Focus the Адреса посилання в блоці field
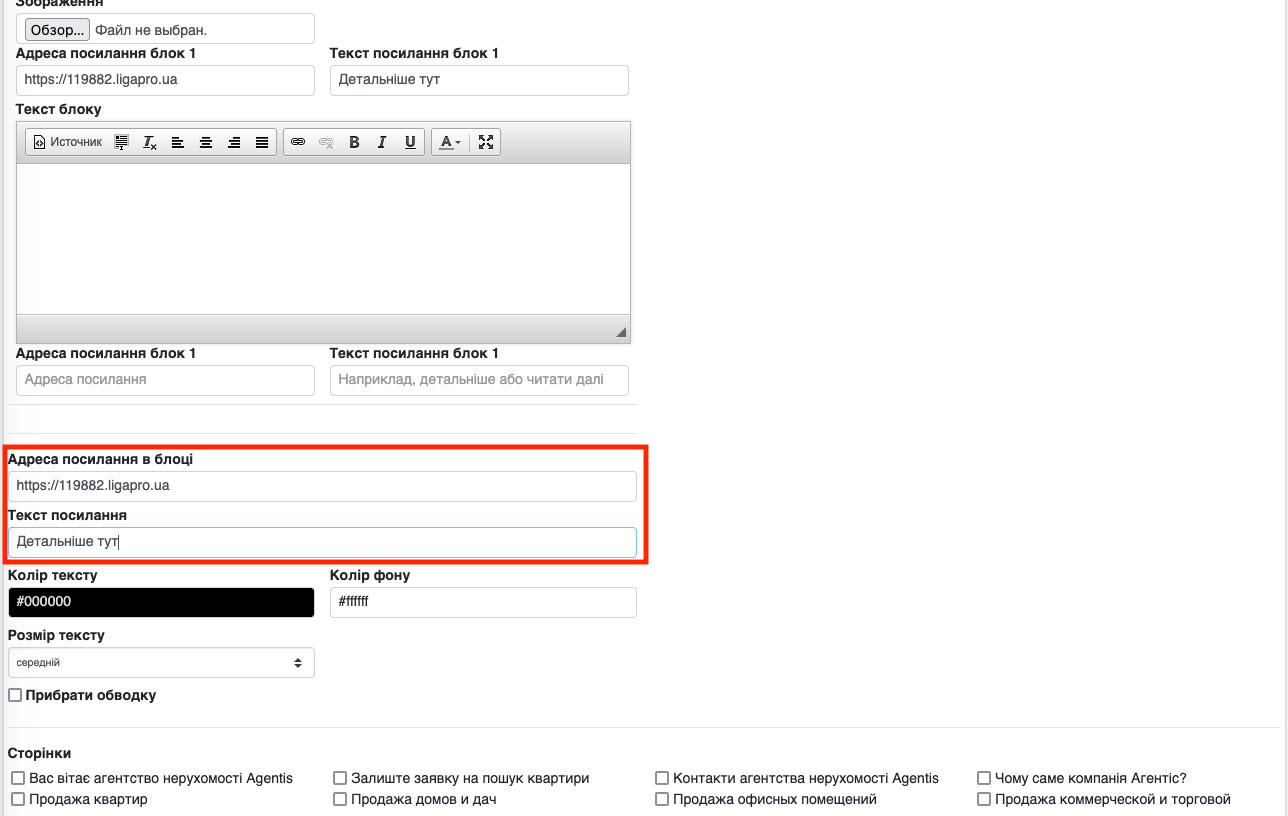Screen dimensions: 1288x816 coord(322,486)
